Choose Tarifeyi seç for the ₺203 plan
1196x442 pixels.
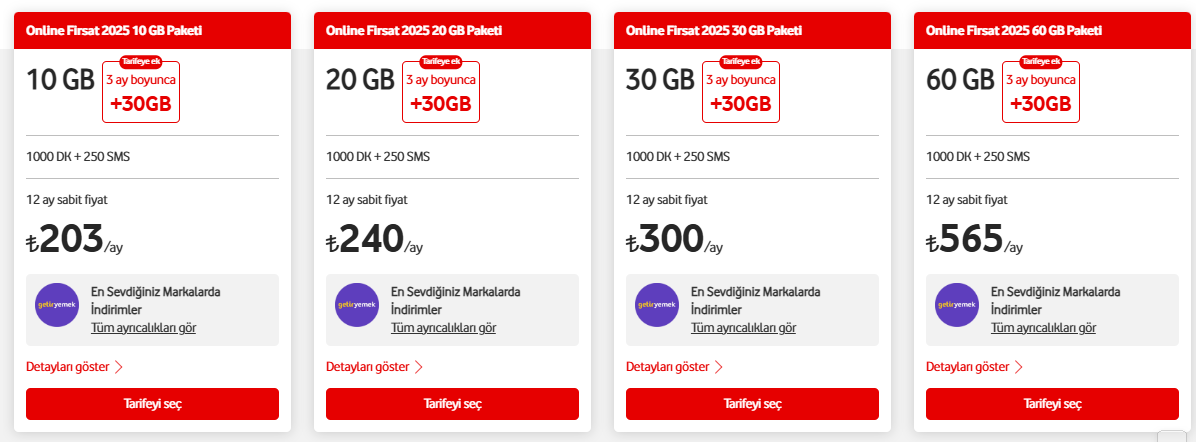(x=153, y=404)
